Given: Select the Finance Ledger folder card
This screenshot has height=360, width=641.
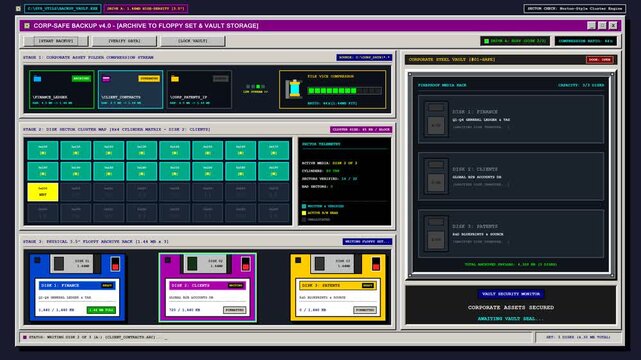Looking at the screenshot, I should pos(61,89).
